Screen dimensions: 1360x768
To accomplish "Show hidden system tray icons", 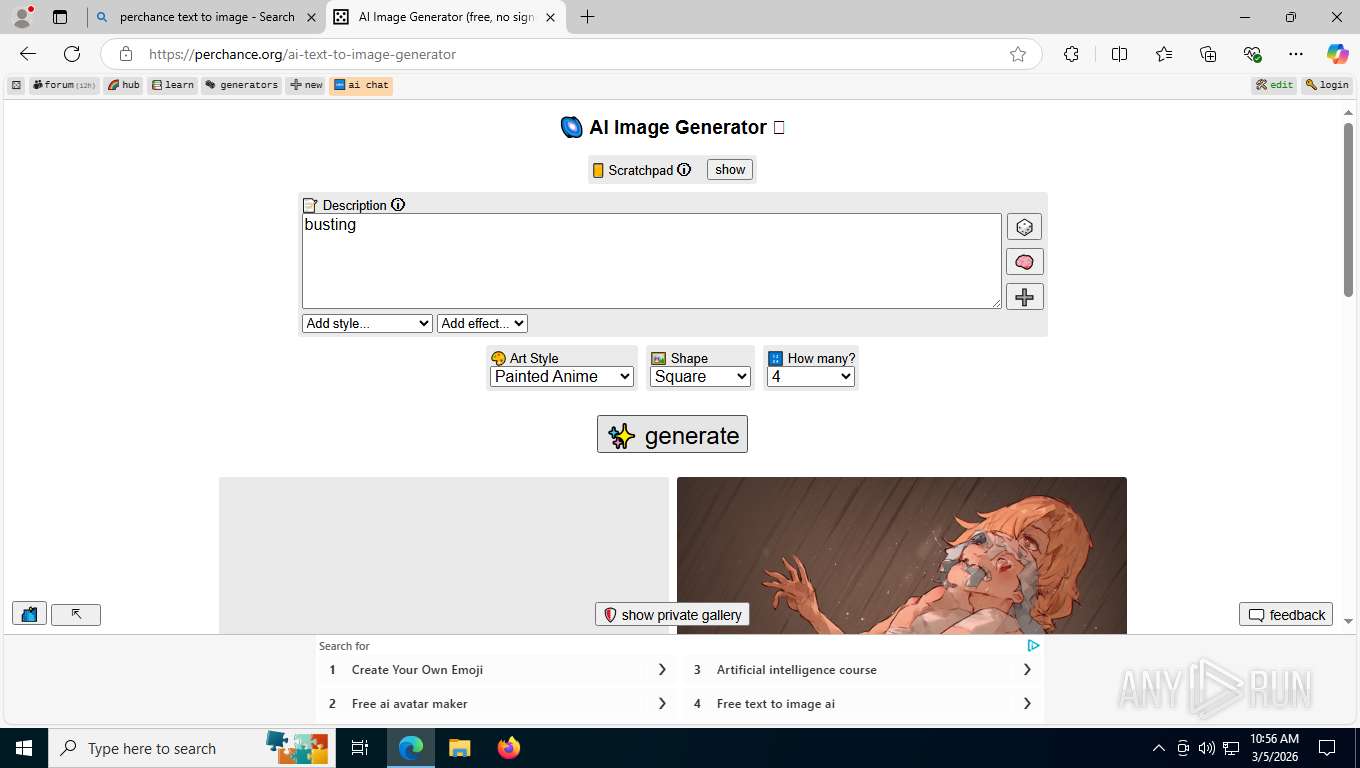I will click(x=1159, y=748).
